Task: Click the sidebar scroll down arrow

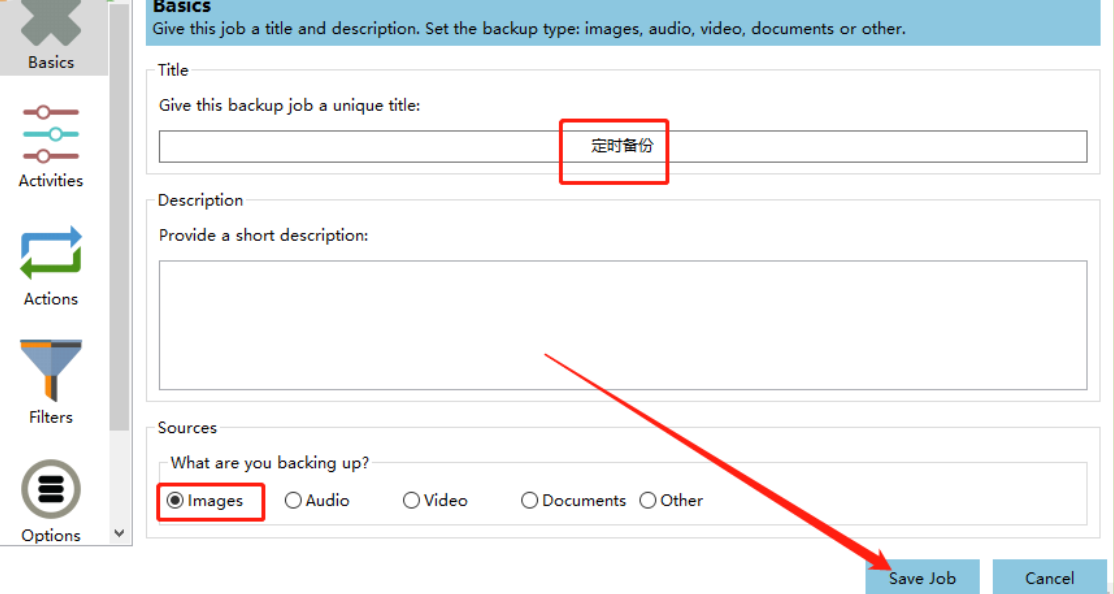Action: click(120, 534)
